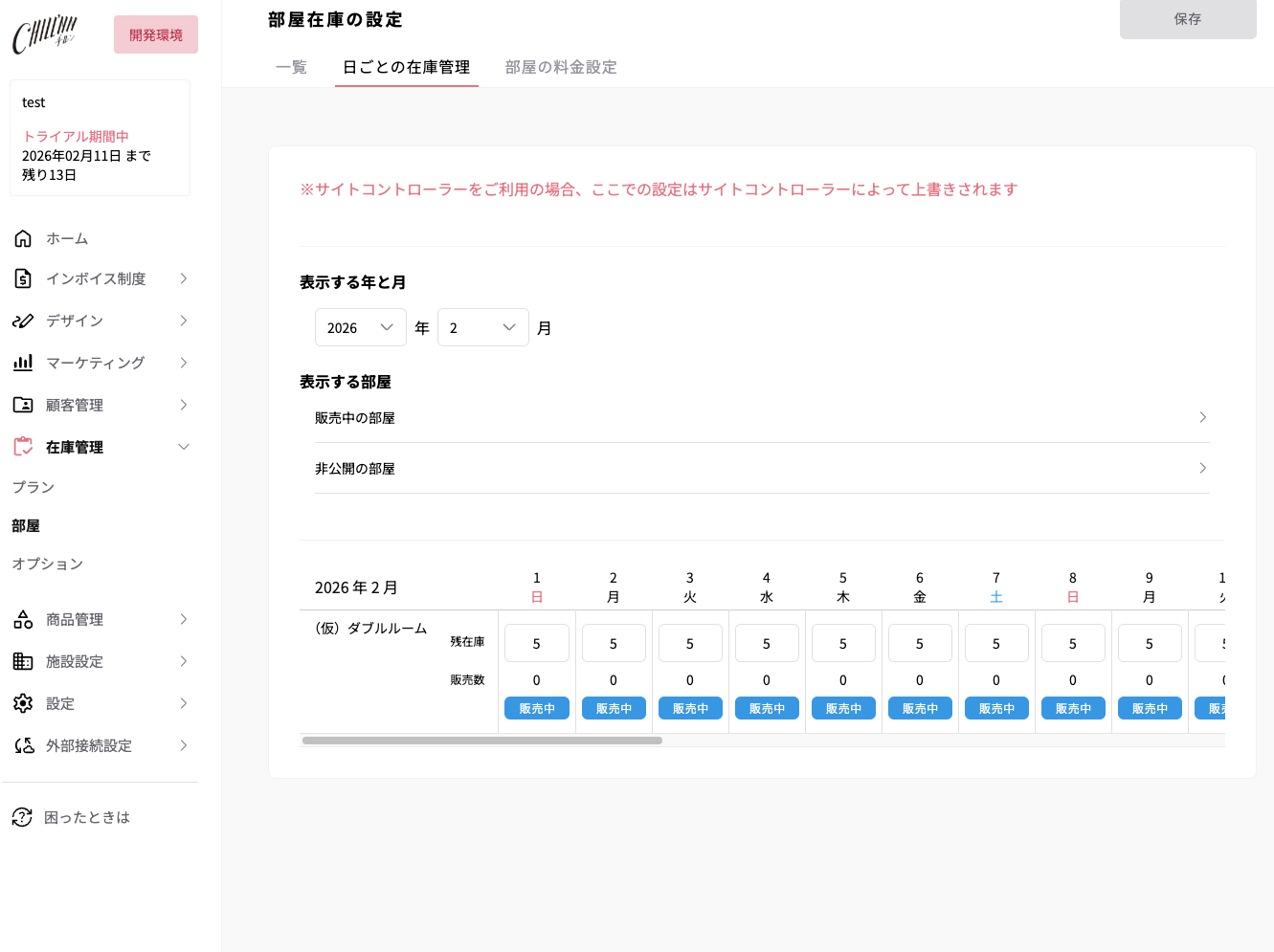This screenshot has height=952, width=1274.
Task: Click the 保存 save button
Action: [x=1188, y=19]
